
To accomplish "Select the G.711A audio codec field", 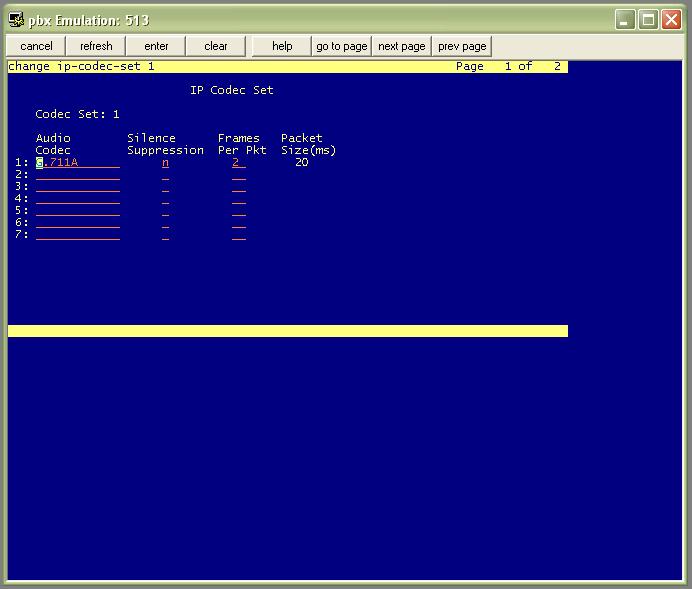I will [78, 163].
